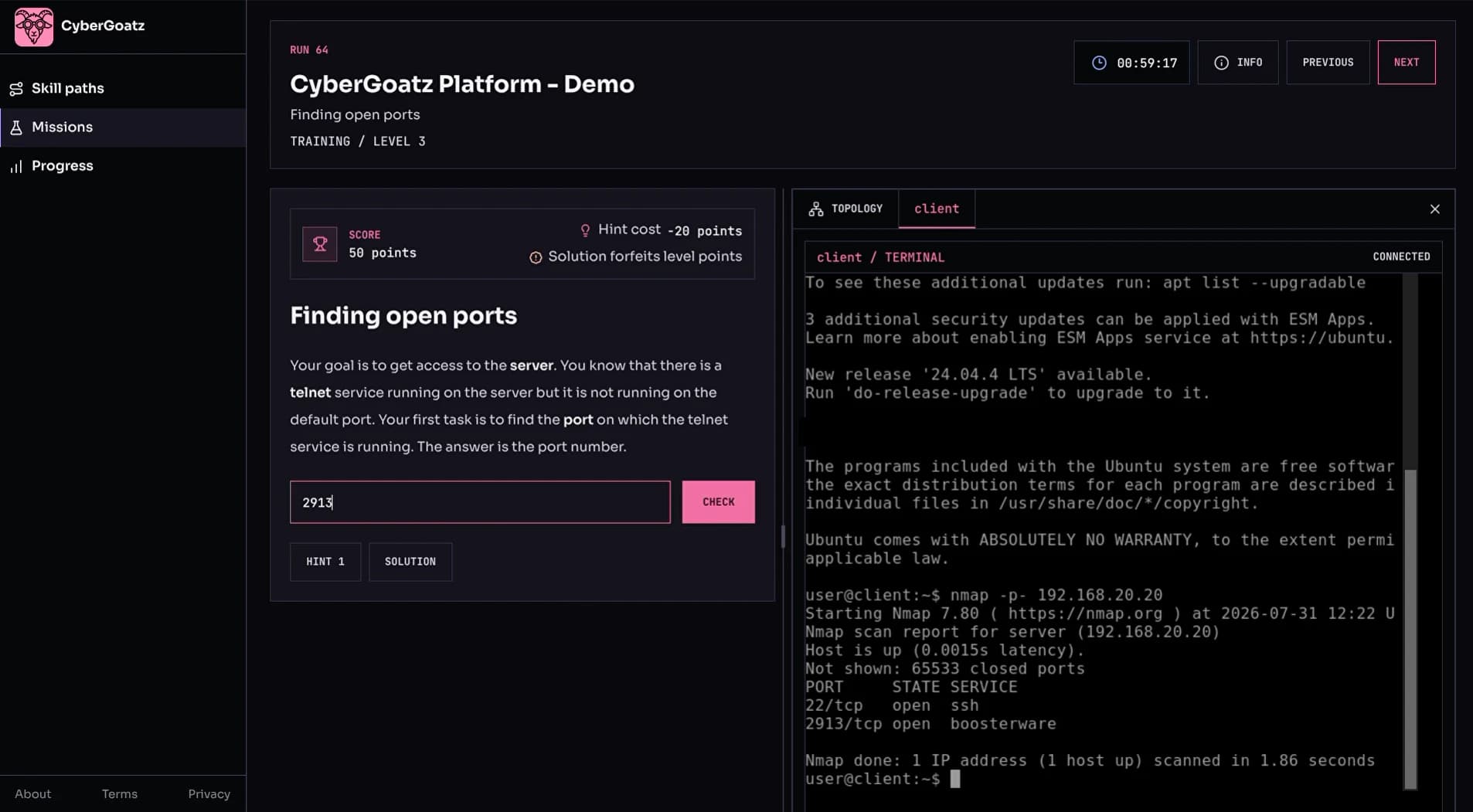Click the Progress bar-chart icon
This screenshot has height=812, width=1473.
[16, 166]
